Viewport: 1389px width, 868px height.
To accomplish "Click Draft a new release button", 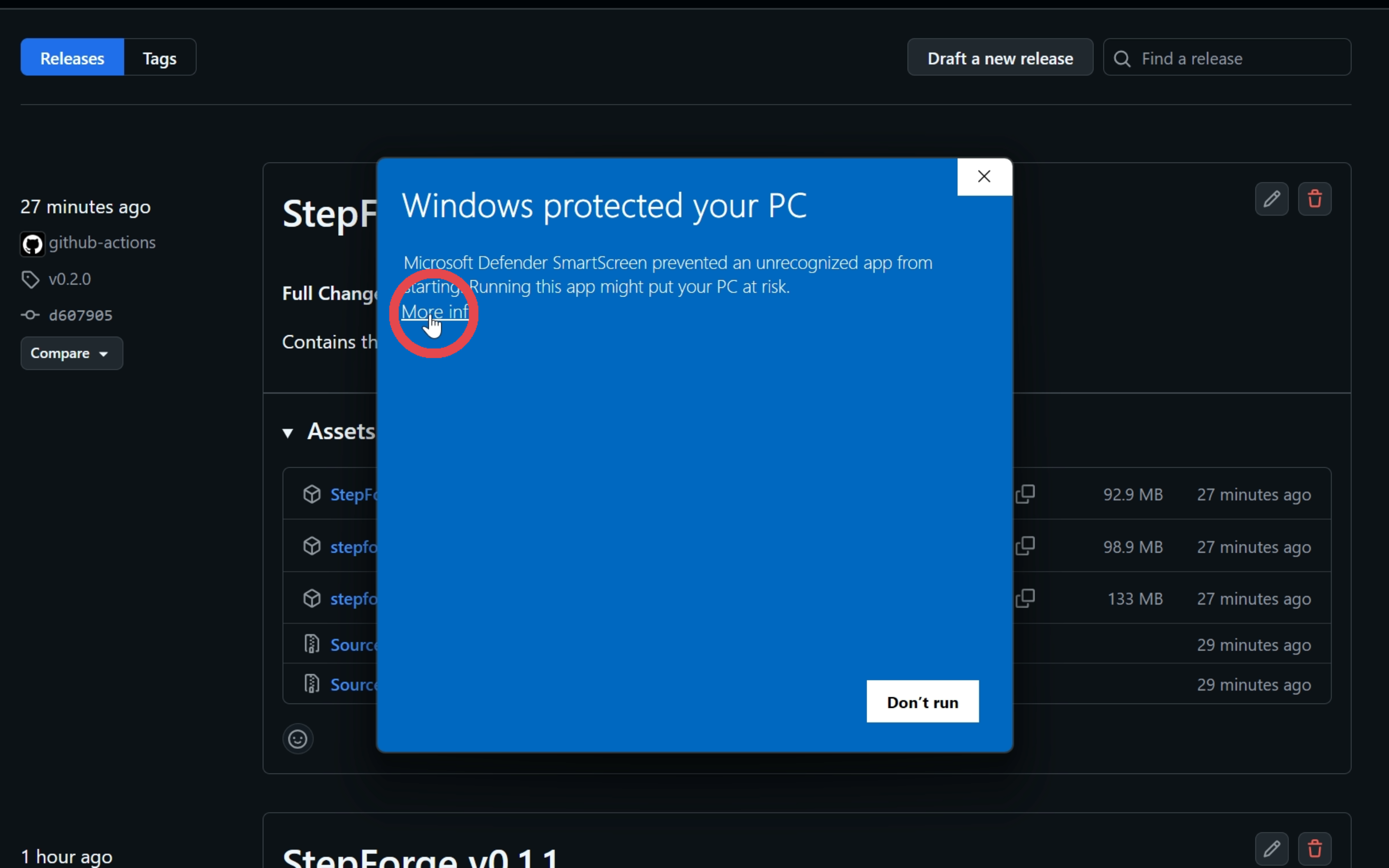I will pos(1000,57).
